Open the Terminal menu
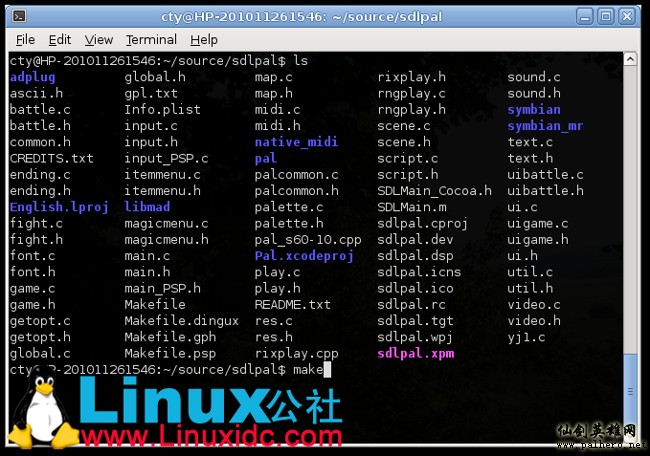Viewport: 650px width, 456px height. (x=151, y=39)
